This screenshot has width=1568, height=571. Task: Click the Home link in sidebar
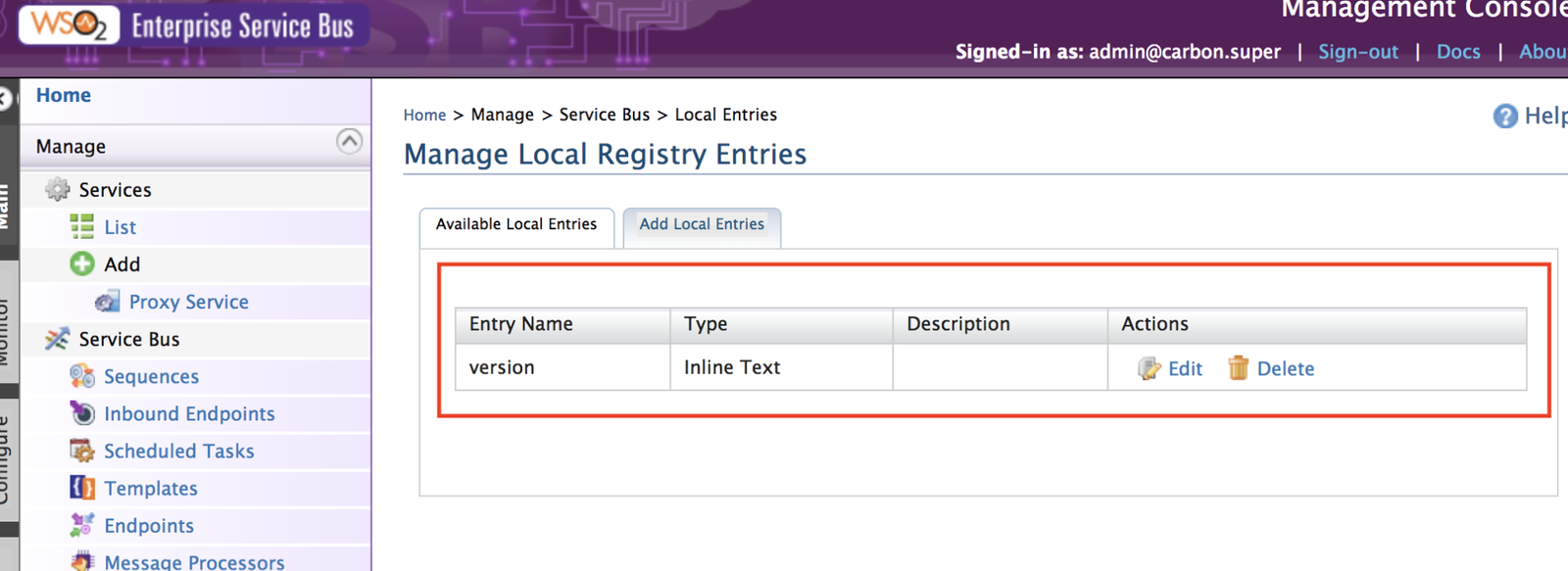64,95
